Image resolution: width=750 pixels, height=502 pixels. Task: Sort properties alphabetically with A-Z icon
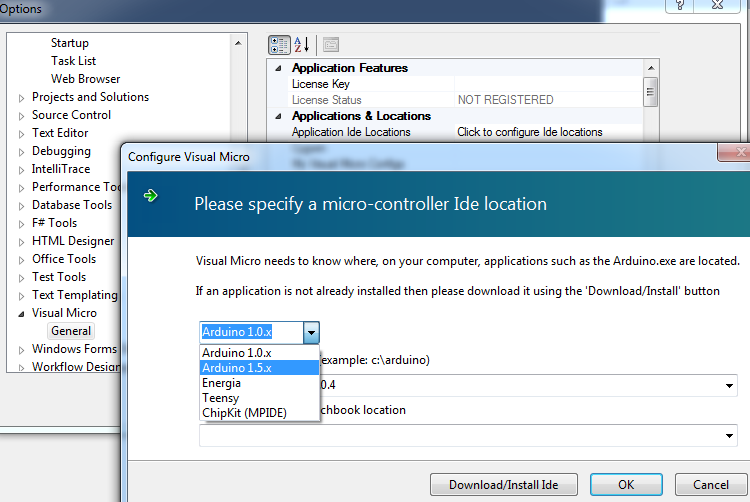click(302, 45)
